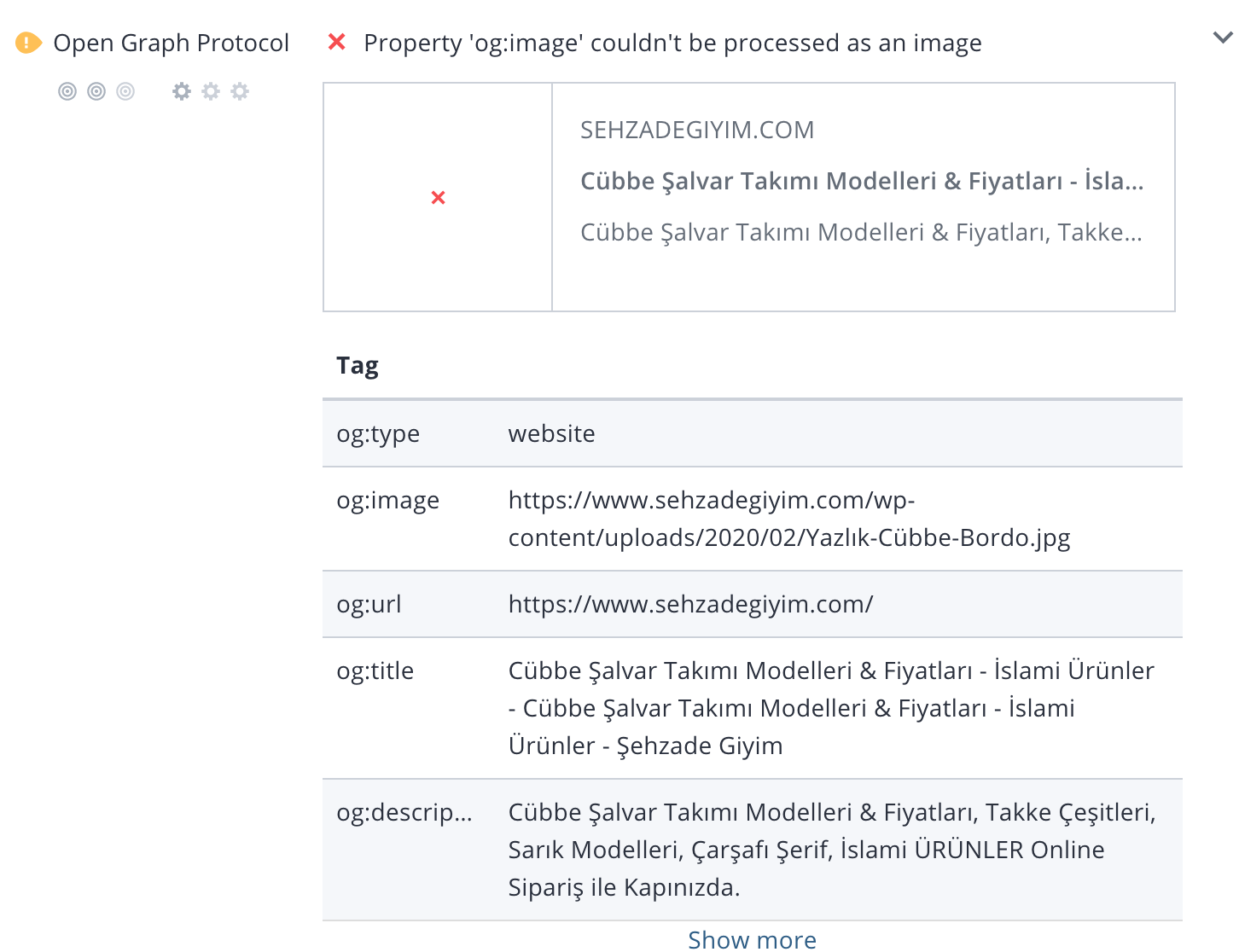The image size is (1239, 952).
Task: Click the Tag column header
Action: [x=358, y=366]
